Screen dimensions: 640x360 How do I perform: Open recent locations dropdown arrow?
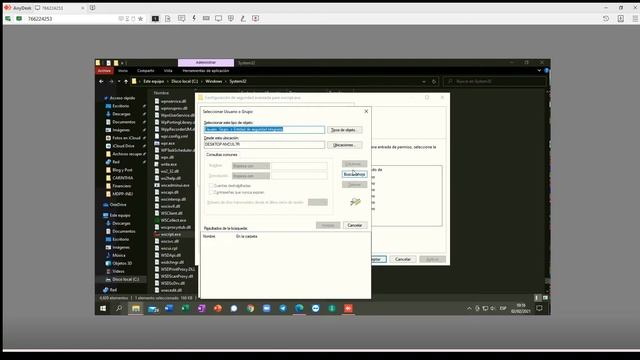[x=119, y=81]
